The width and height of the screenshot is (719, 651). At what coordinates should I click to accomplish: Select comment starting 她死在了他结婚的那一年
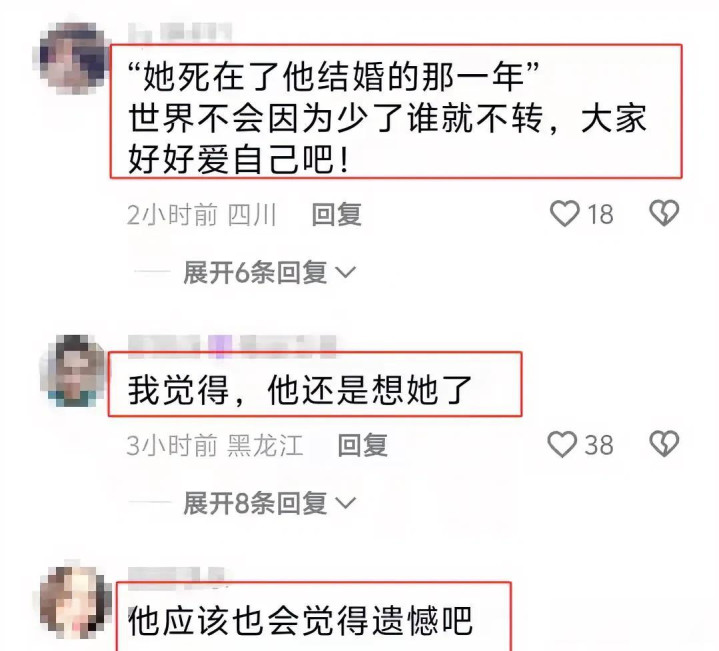coord(387,118)
